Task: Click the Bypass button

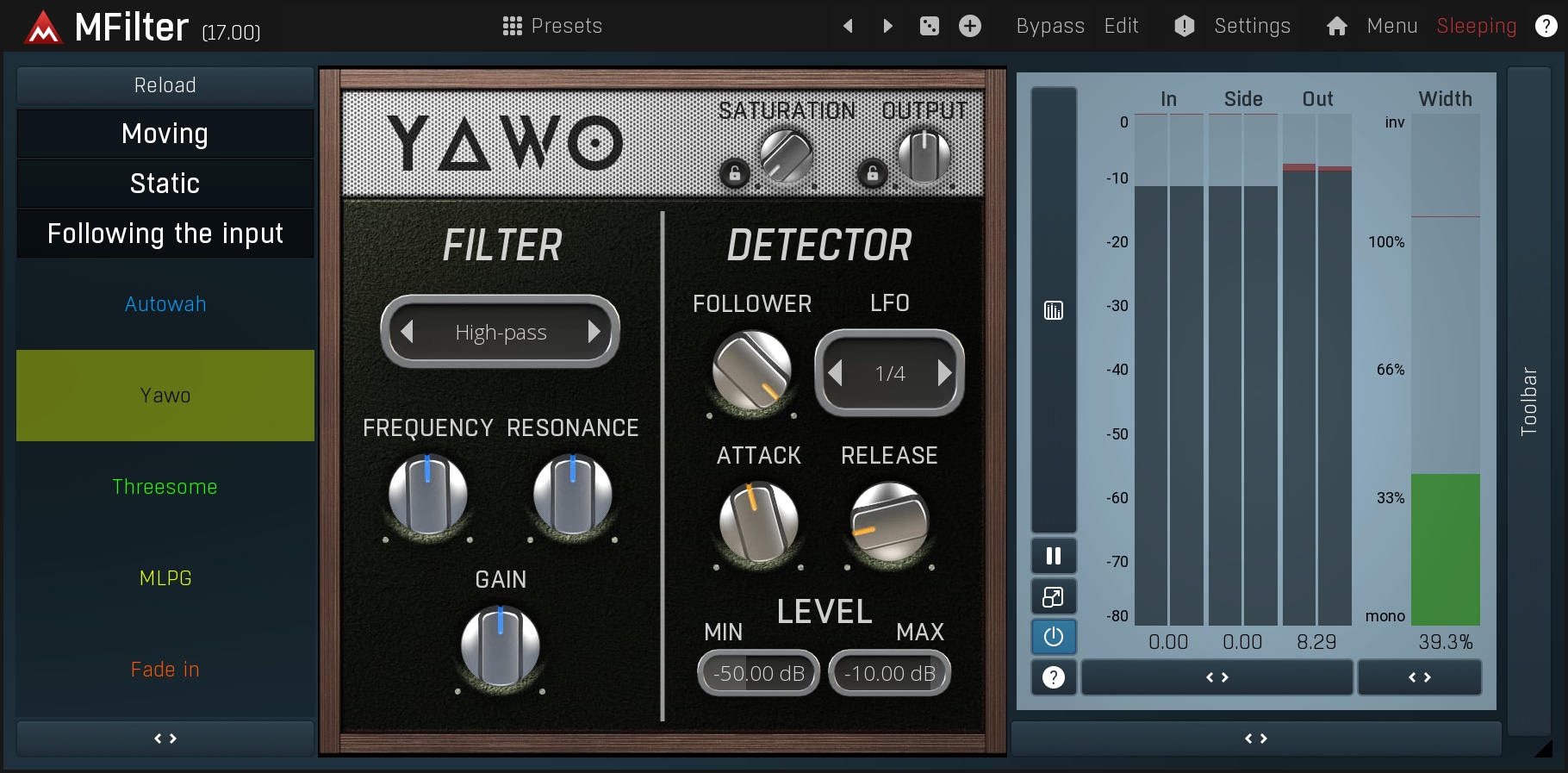Action: coord(1049,26)
